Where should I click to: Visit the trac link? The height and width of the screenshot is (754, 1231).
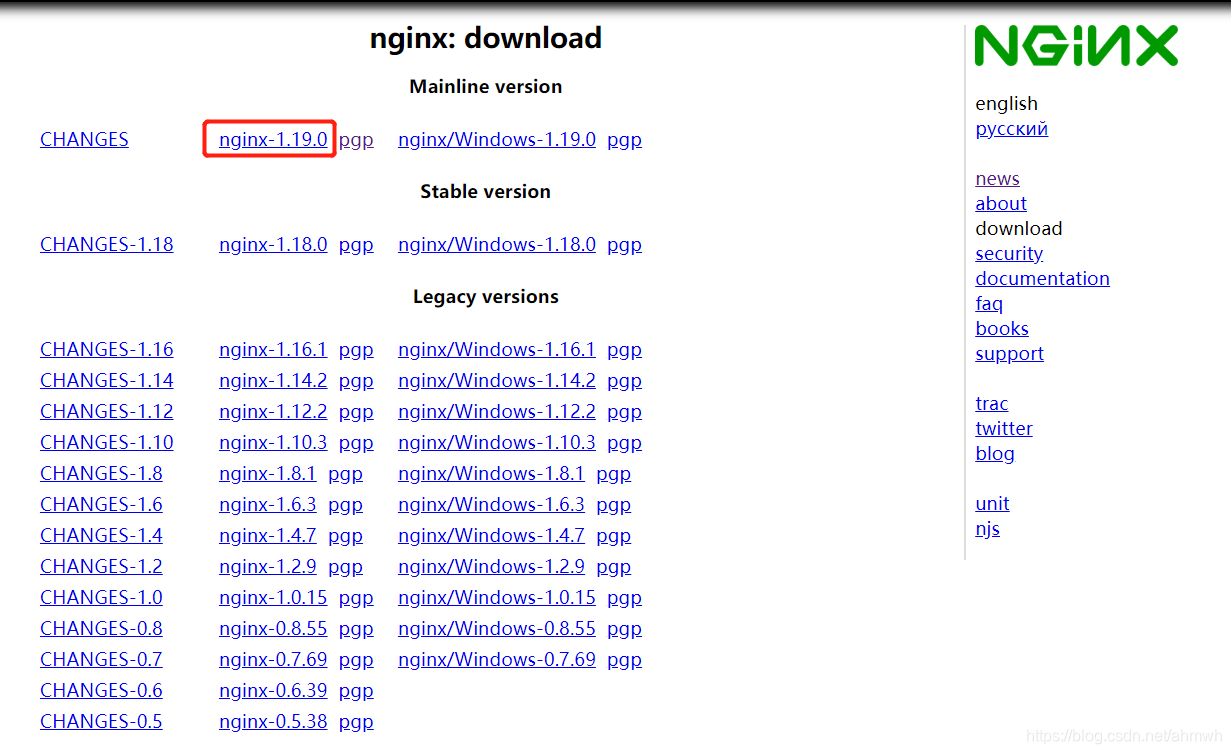992,404
